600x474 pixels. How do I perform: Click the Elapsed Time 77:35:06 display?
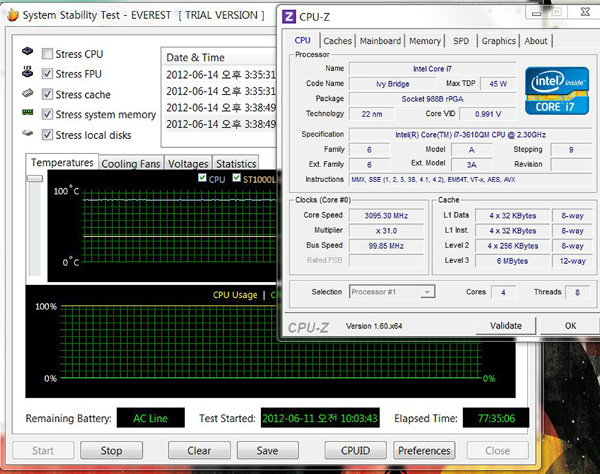coord(496,418)
